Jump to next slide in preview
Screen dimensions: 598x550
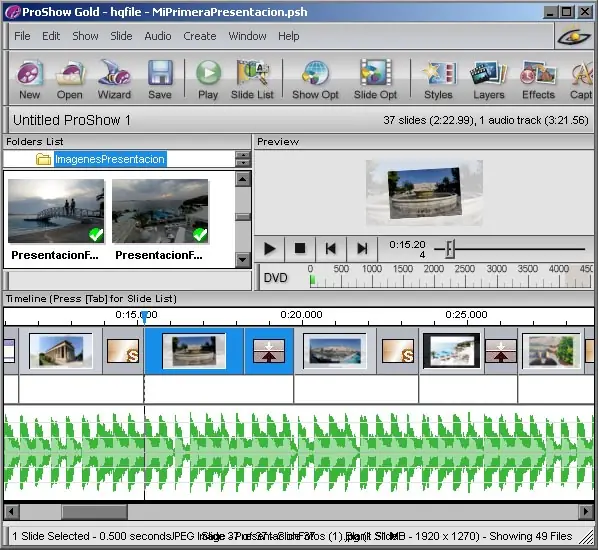click(362, 249)
